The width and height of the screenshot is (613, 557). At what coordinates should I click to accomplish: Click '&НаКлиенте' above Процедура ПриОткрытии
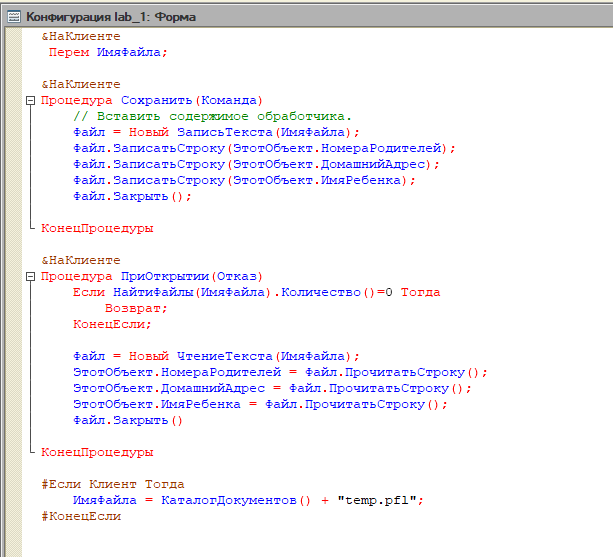pos(81,260)
